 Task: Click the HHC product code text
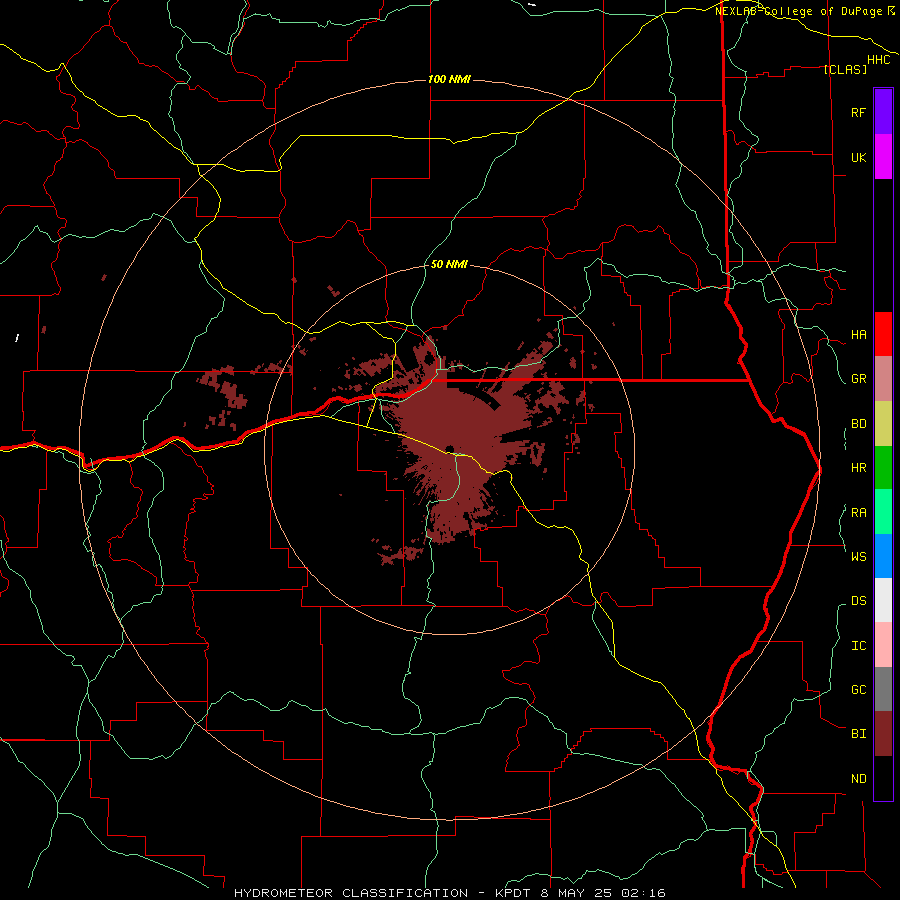878,60
